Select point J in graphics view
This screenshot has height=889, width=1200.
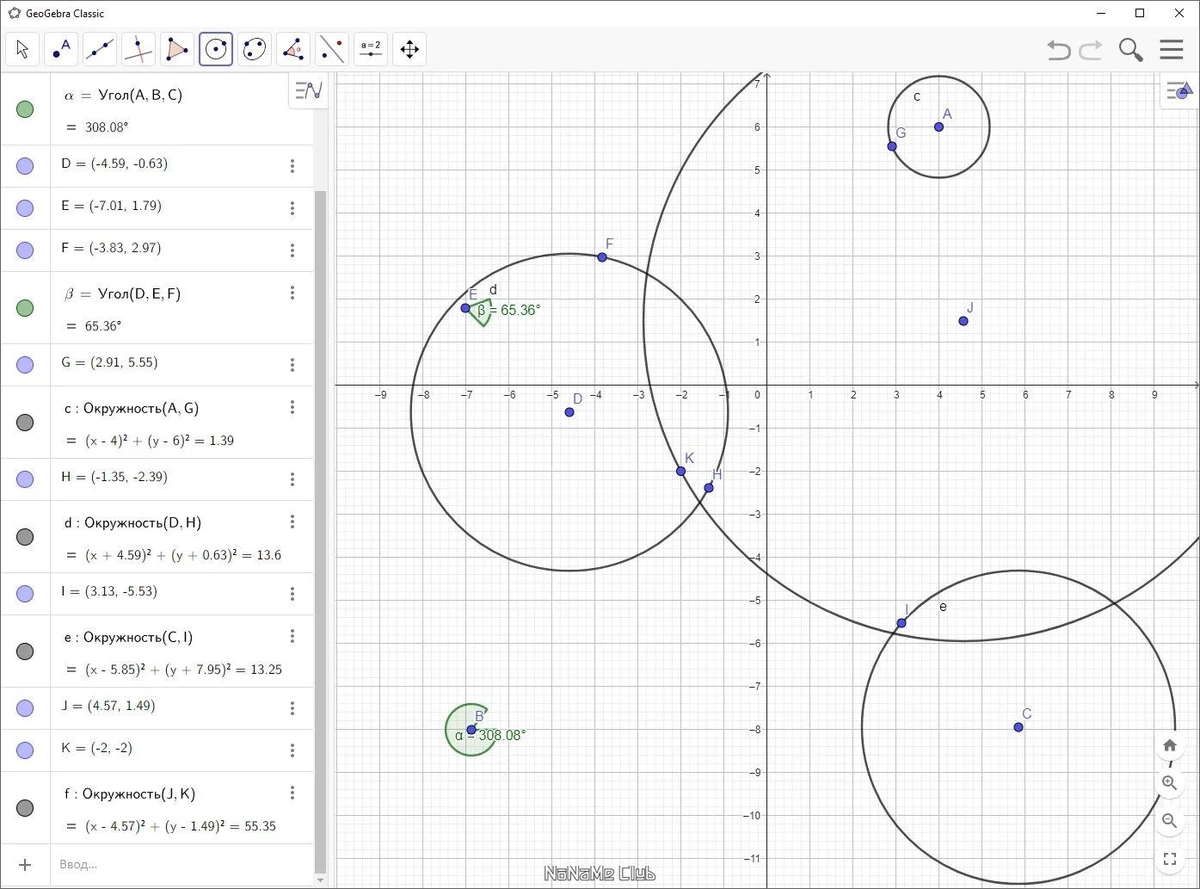point(963,321)
